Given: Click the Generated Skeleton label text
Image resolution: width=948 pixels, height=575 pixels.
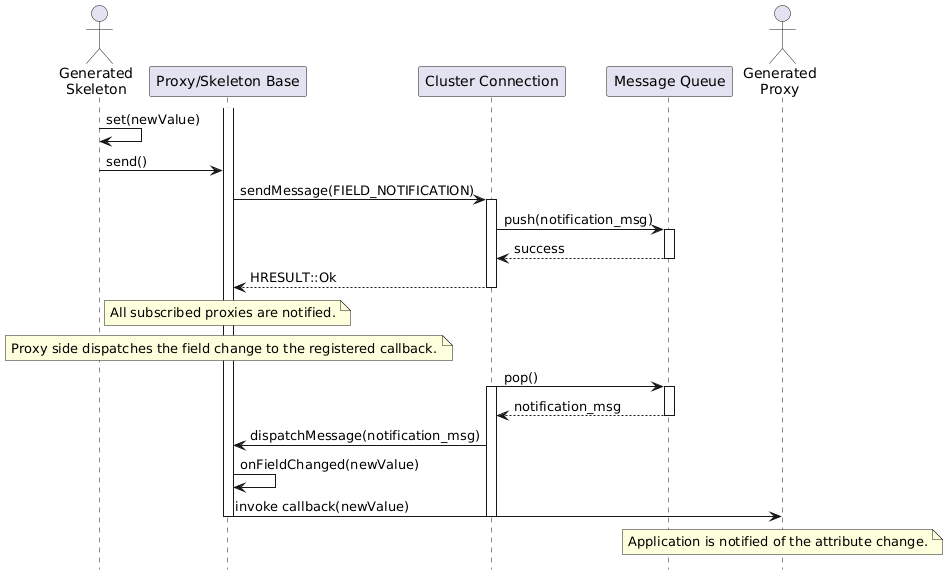Looking at the screenshot, I should pos(96,81).
